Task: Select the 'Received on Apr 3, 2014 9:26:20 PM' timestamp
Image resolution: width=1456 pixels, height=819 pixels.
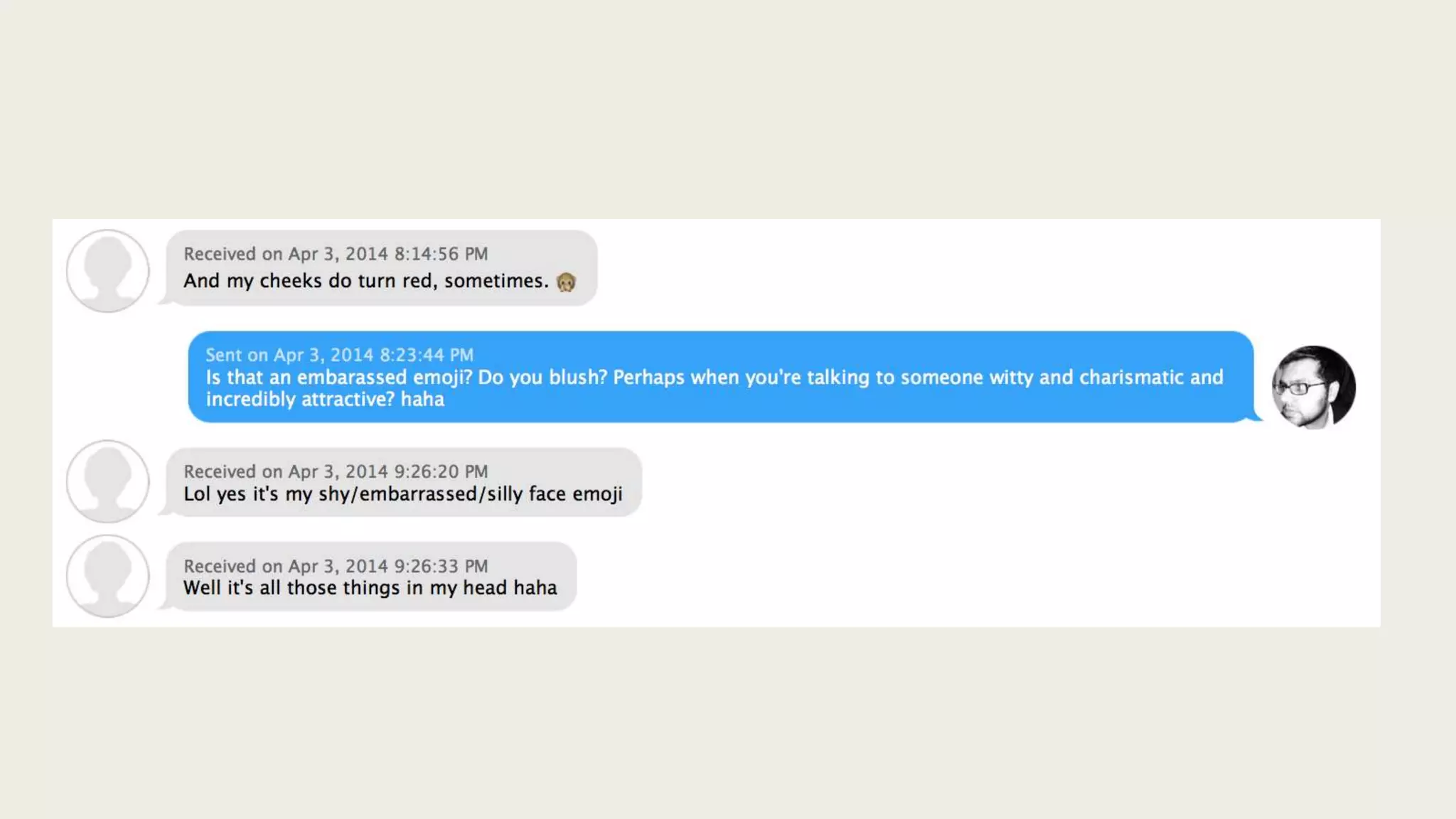Action: tap(336, 471)
